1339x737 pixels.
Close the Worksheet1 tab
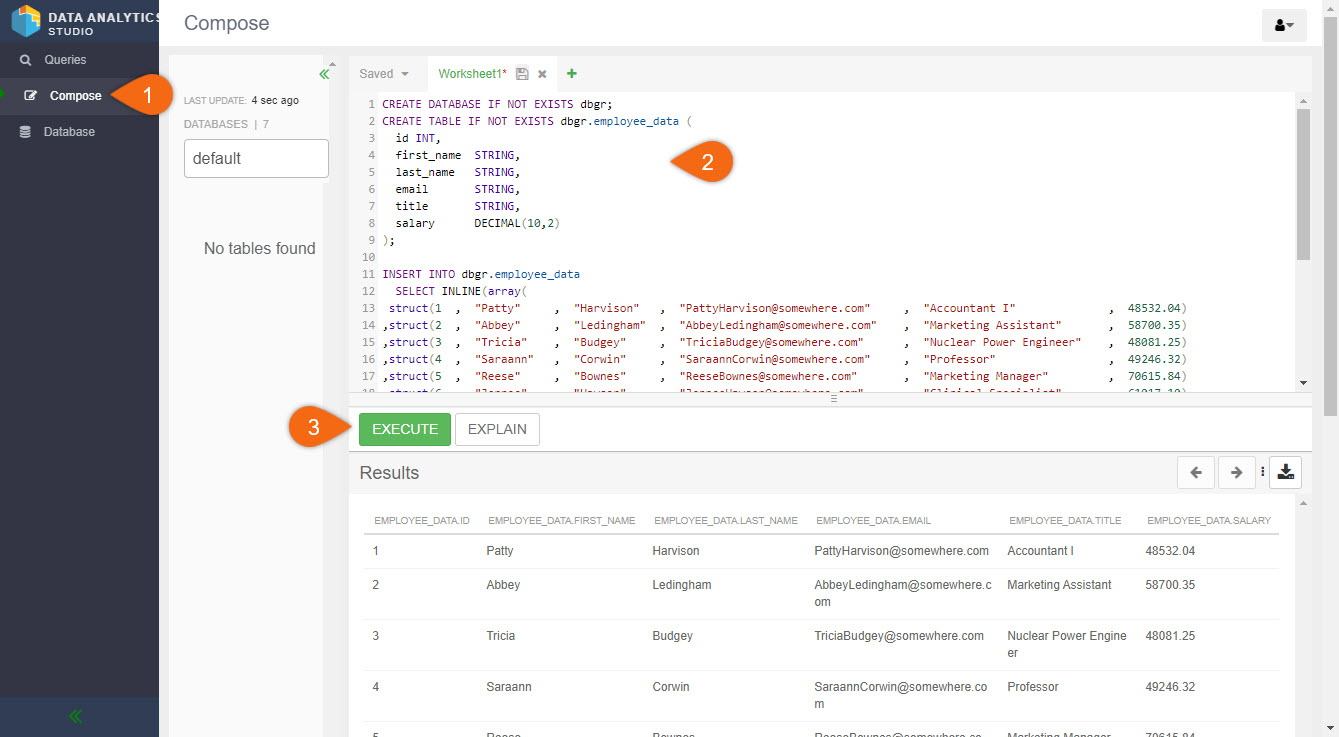coord(542,74)
